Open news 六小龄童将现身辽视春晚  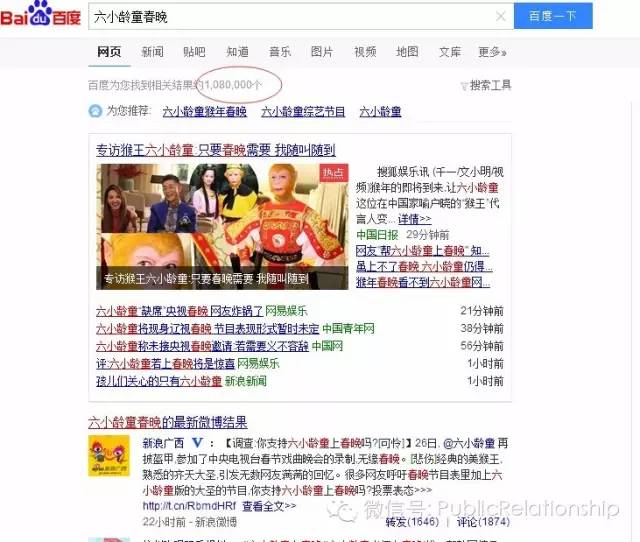click(x=208, y=329)
